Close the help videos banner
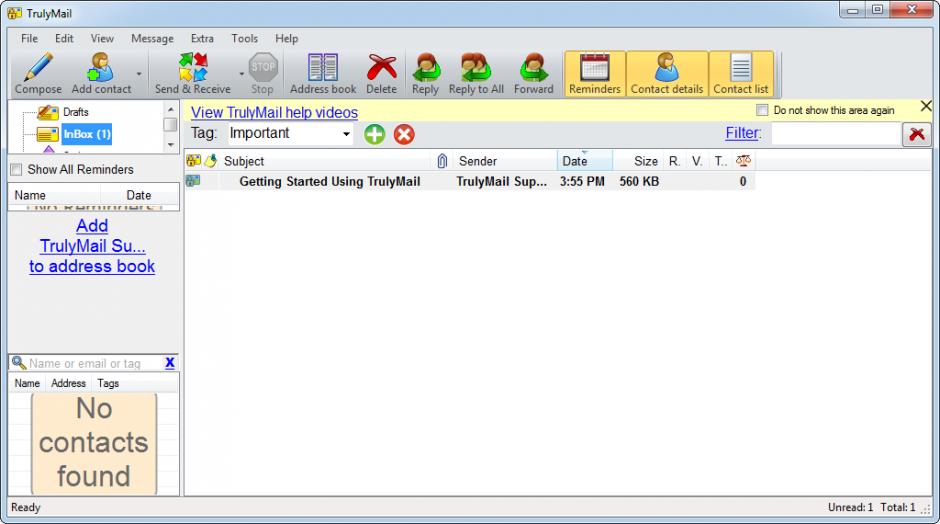This screenshot has height=524, width=940. [926, 107]
